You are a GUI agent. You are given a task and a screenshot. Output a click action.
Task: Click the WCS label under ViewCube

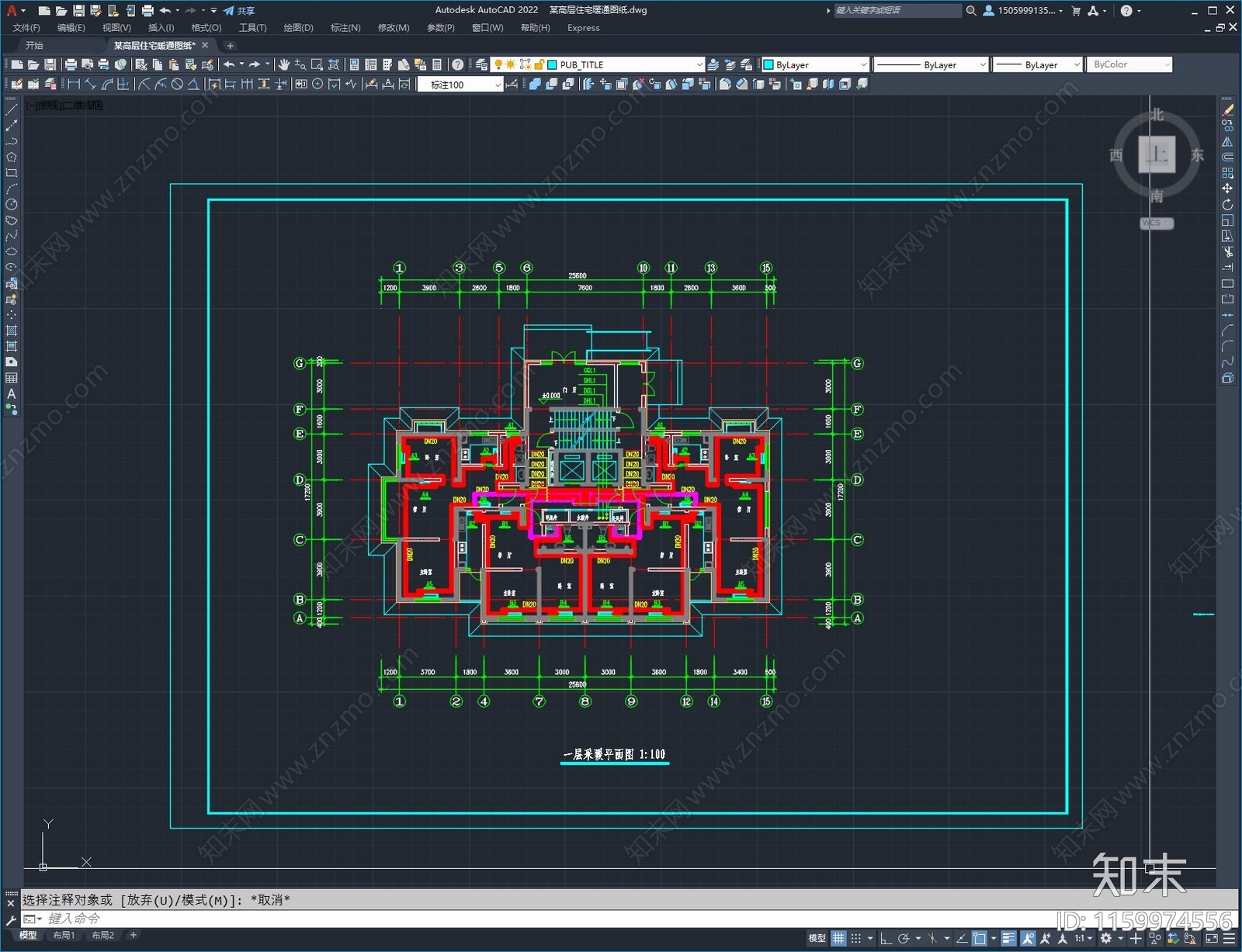[1157, 223]
